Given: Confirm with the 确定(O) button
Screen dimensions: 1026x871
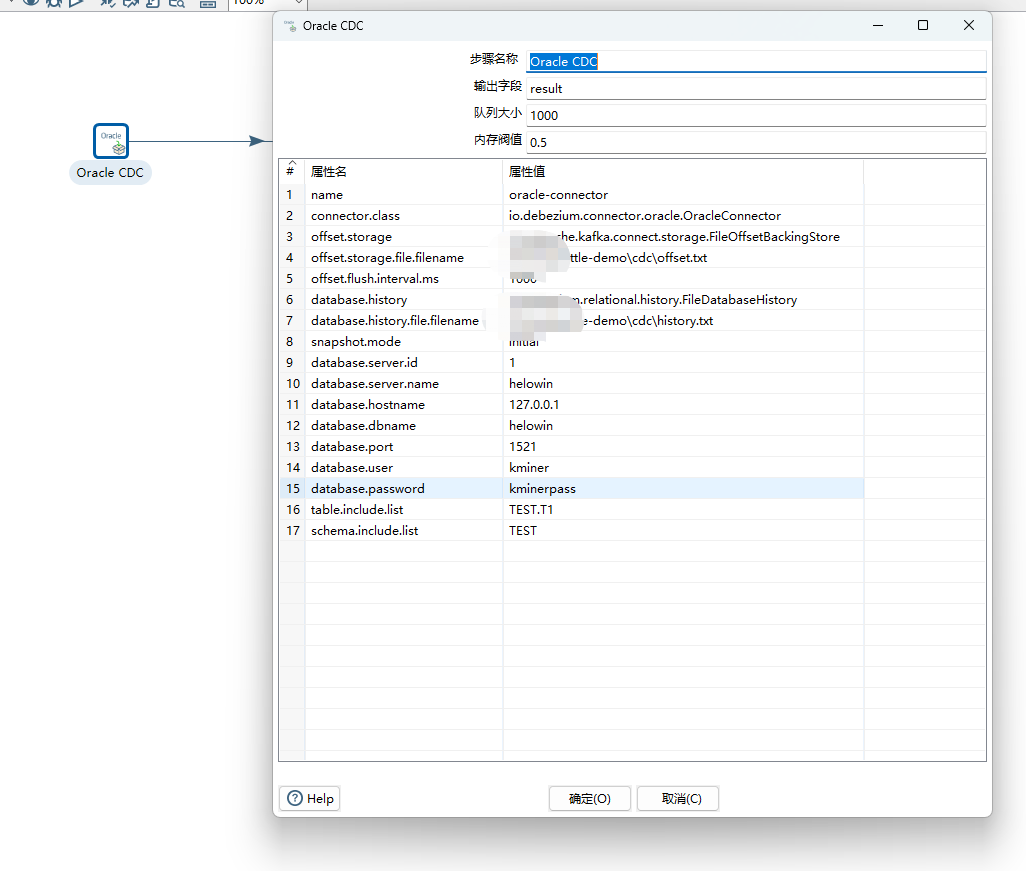Looking at the screenshot, I should point(590,798).
